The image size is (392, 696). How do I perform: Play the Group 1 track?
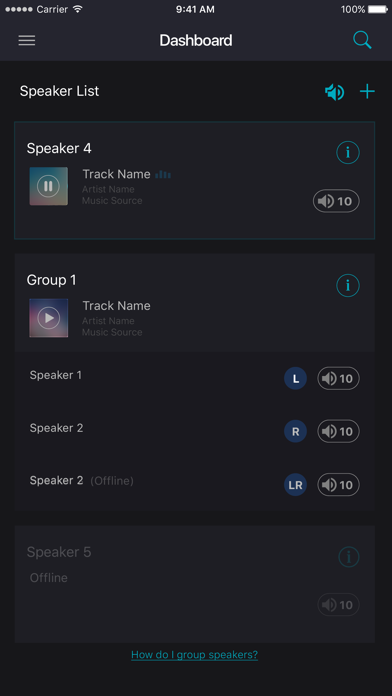click(48, 318)
